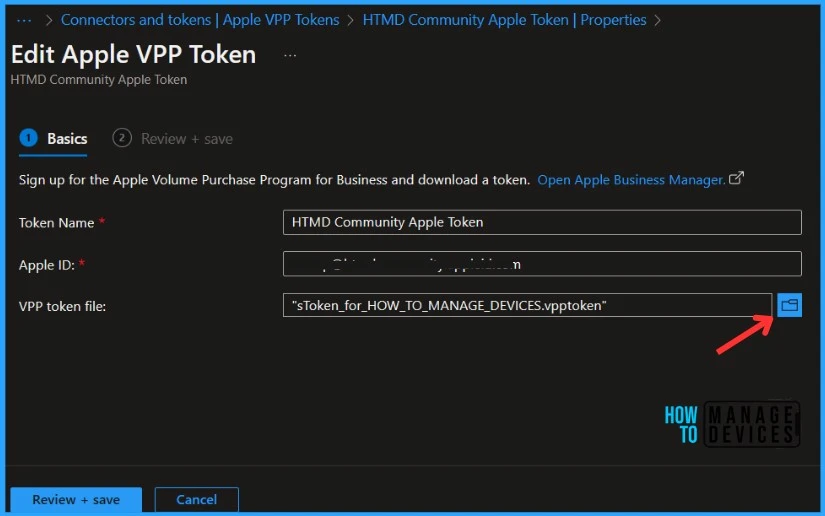The height and width of the screenshot is (516, 825).
Task: Open the VPP token file browse folder icon
Action: click(x=789, y=305)
